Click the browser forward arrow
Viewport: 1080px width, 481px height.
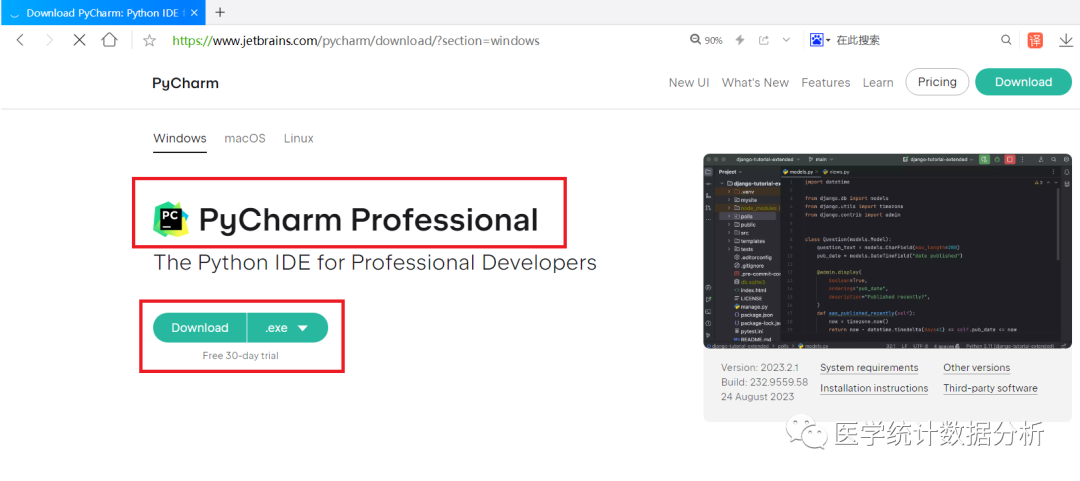(x=49, y=41)
